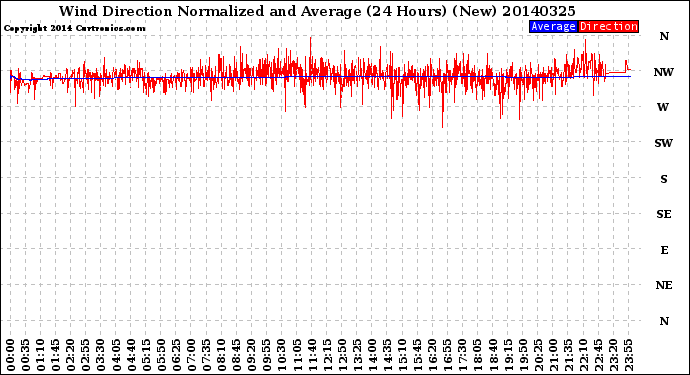
Task: Click the chart title text
Action: [317, 11]
